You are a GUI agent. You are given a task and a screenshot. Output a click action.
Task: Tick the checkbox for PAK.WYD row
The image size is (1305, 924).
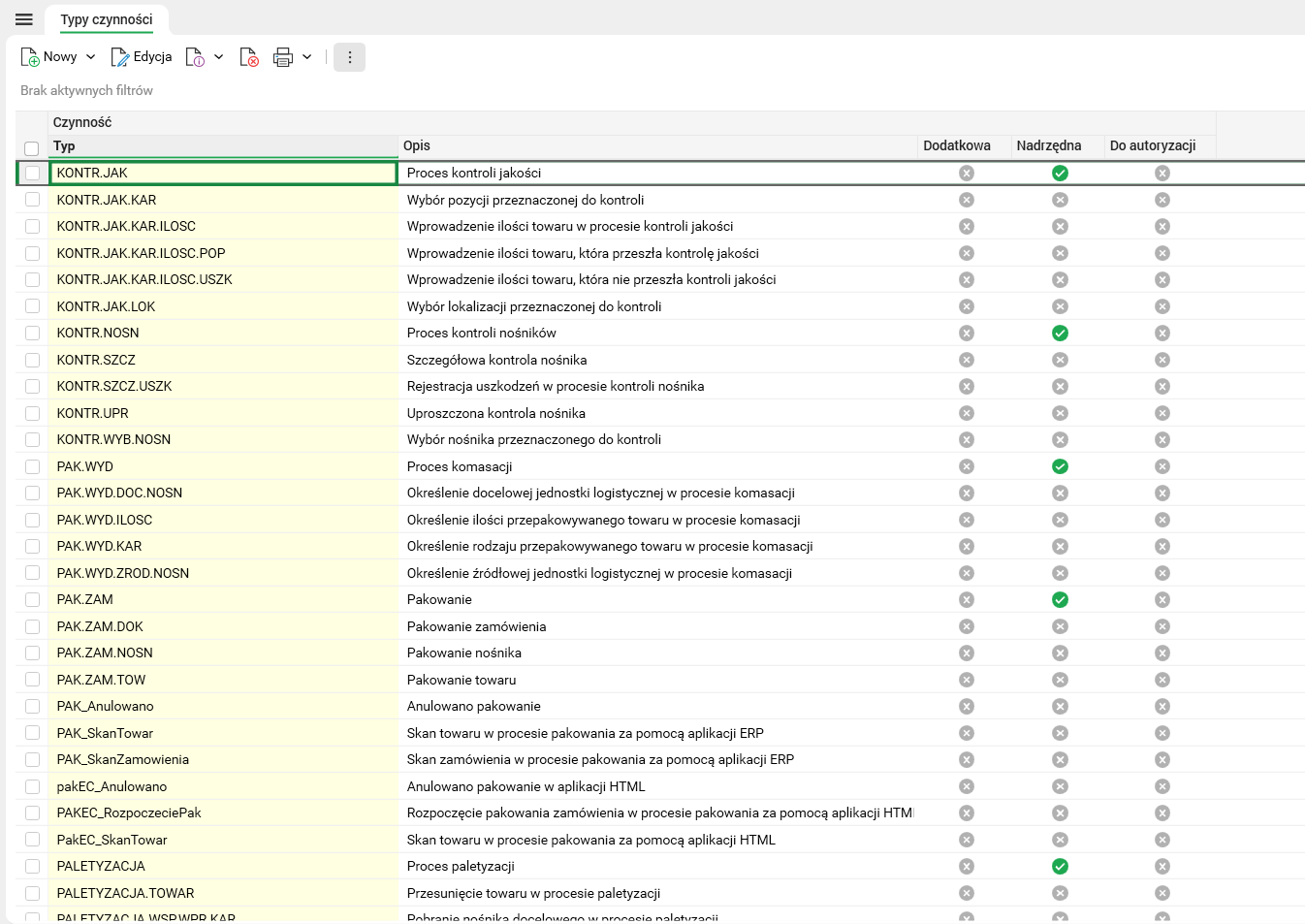click(33, 466)
